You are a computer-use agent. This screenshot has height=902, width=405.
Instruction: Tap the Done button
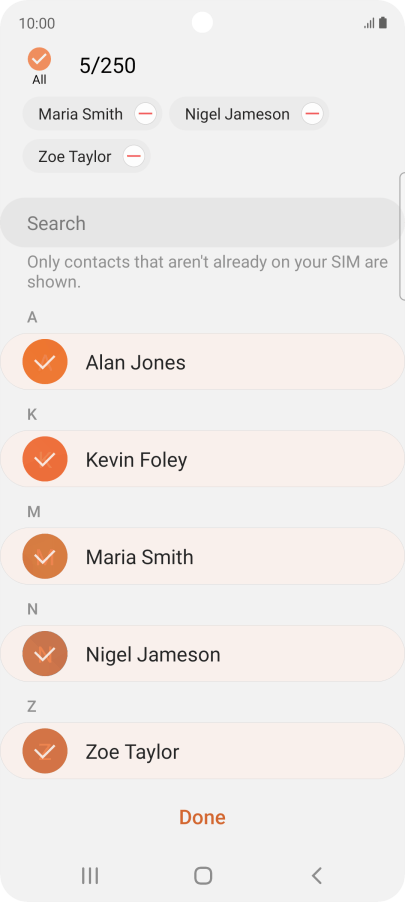coord(202,817)
